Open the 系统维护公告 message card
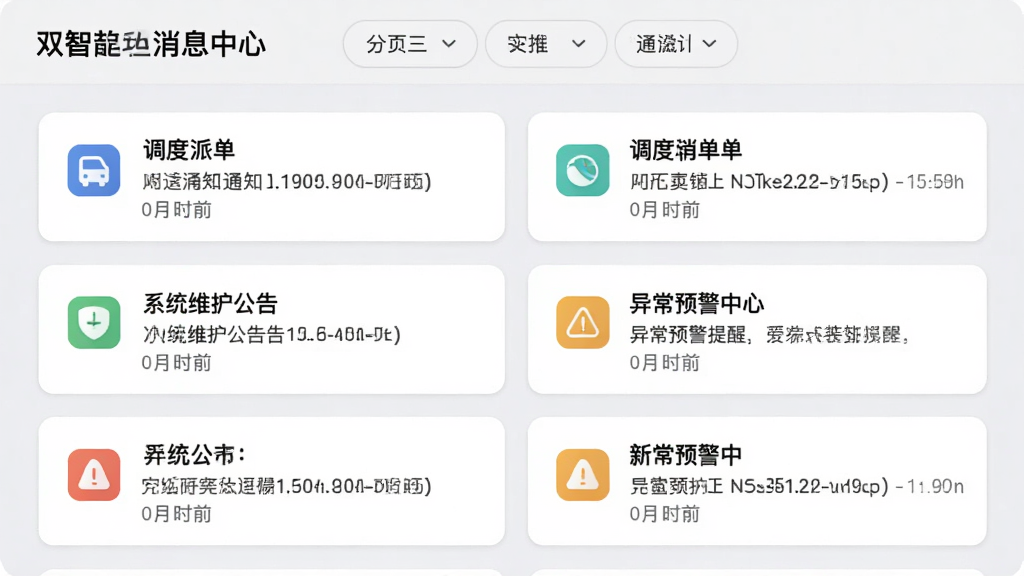1024x576 pixels. [x=272, y=329]
